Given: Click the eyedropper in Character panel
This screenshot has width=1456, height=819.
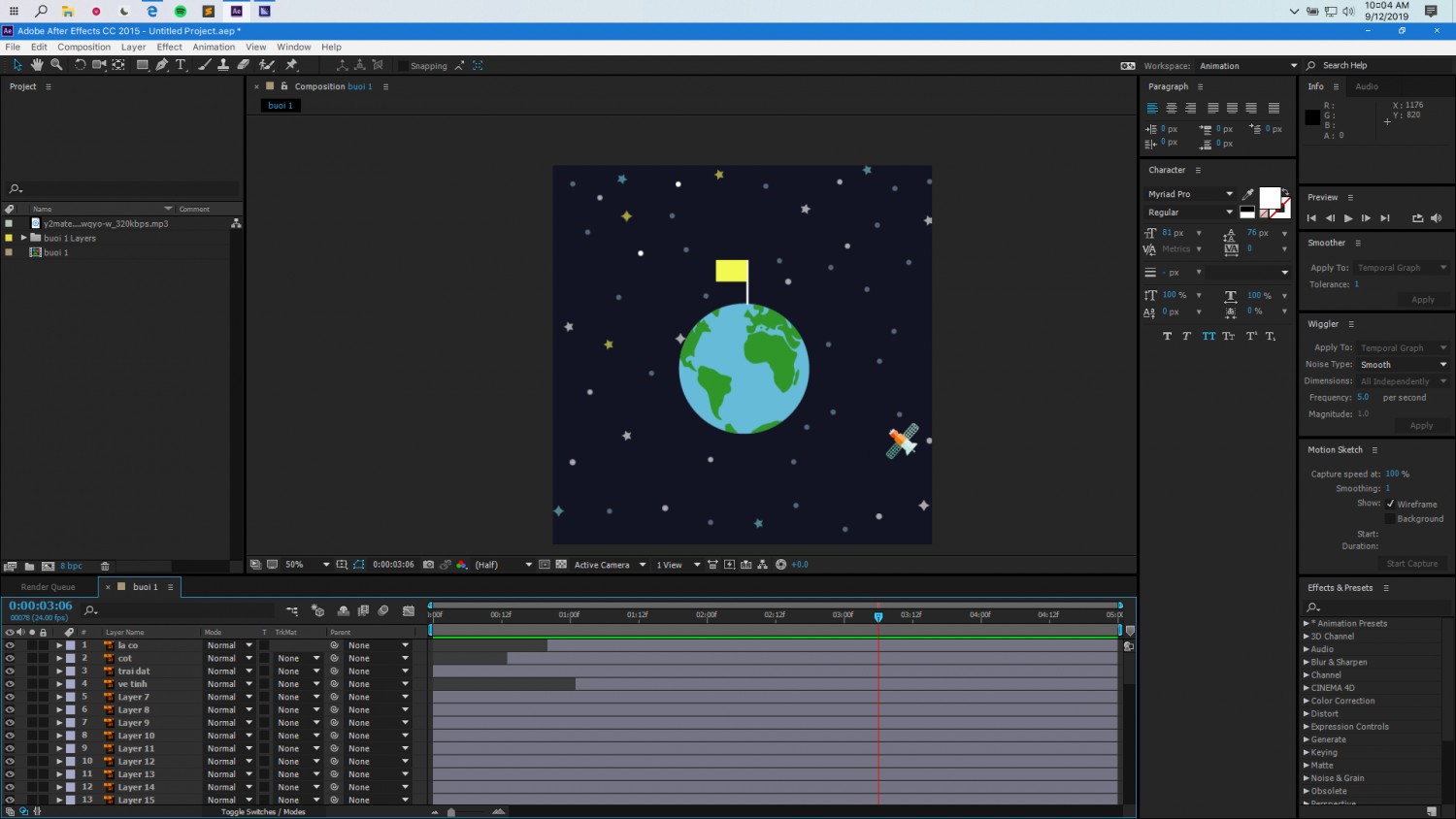Looking at the screenshot, I should (x=1247, y=194).
